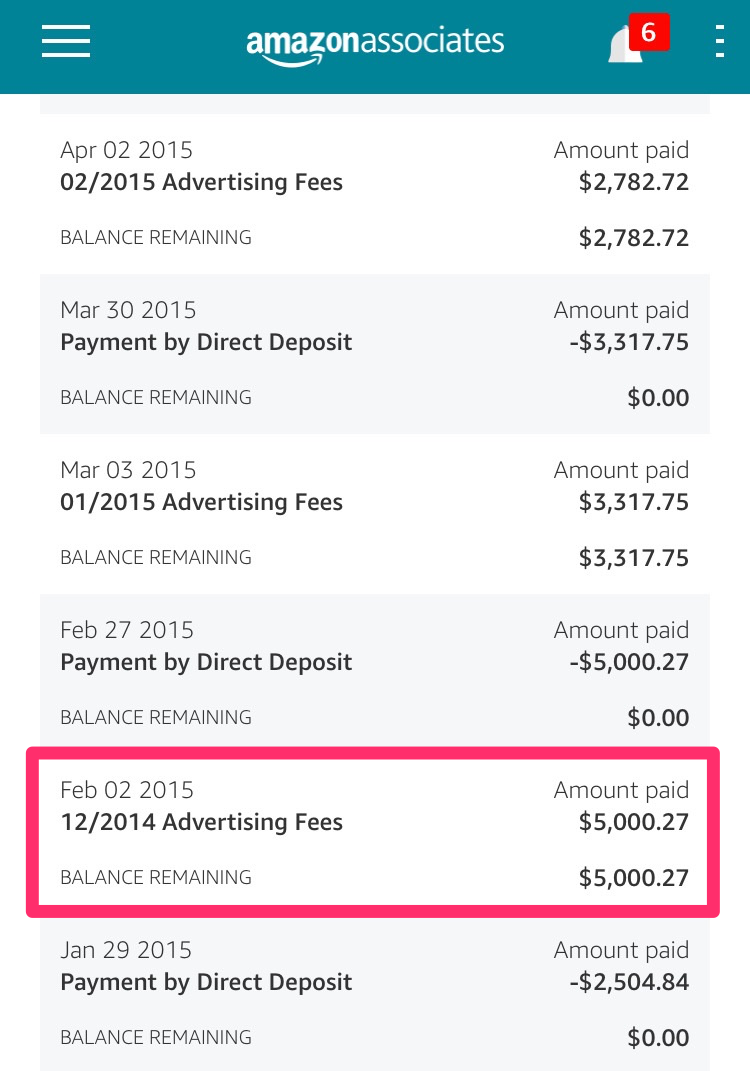This screenshot has width=750, height=1071.
Task: Open the hamburger navigation menu
Action: 66,41
